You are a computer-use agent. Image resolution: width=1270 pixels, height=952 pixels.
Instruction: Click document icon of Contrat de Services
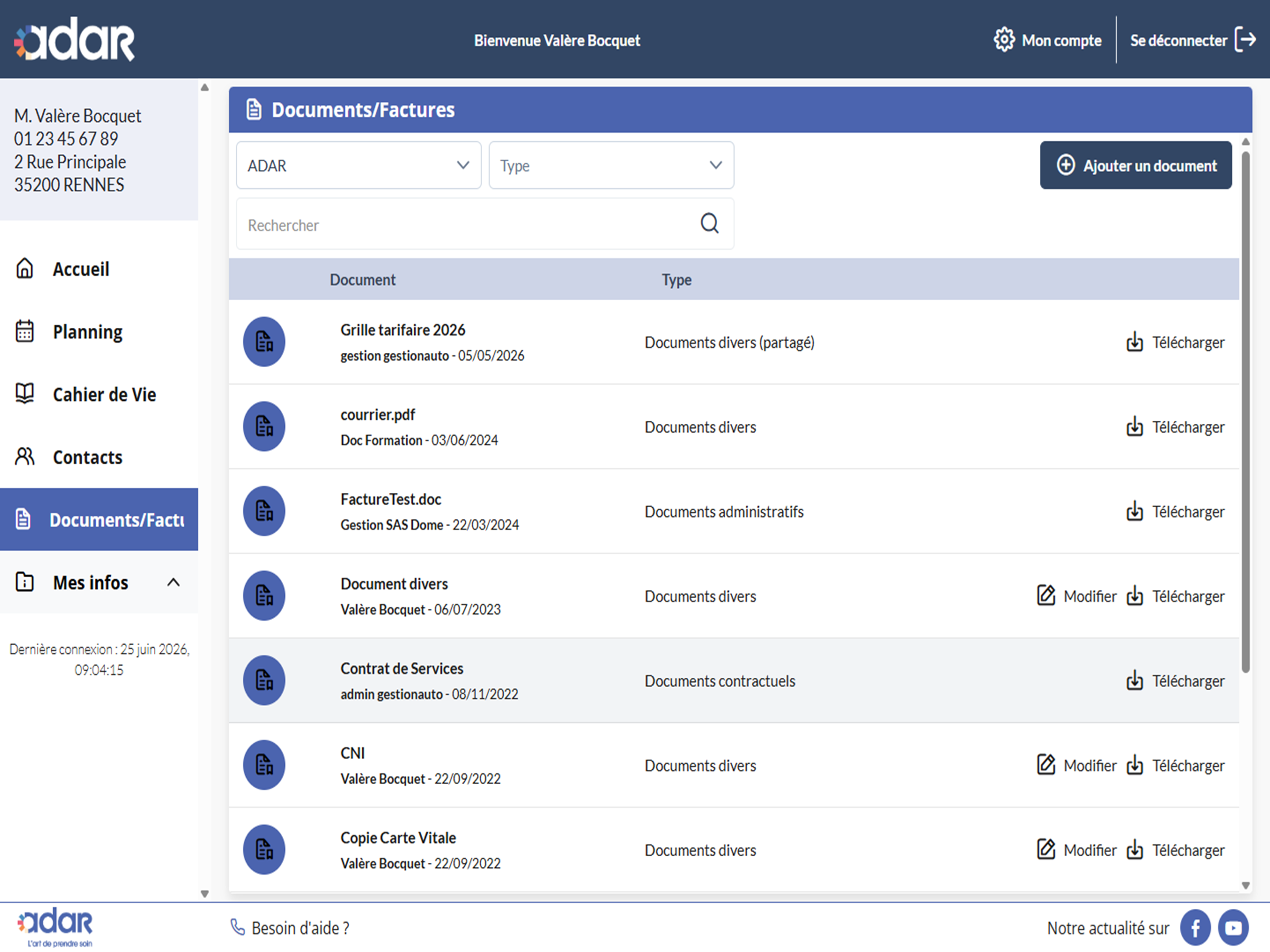[x=264, y=680]
